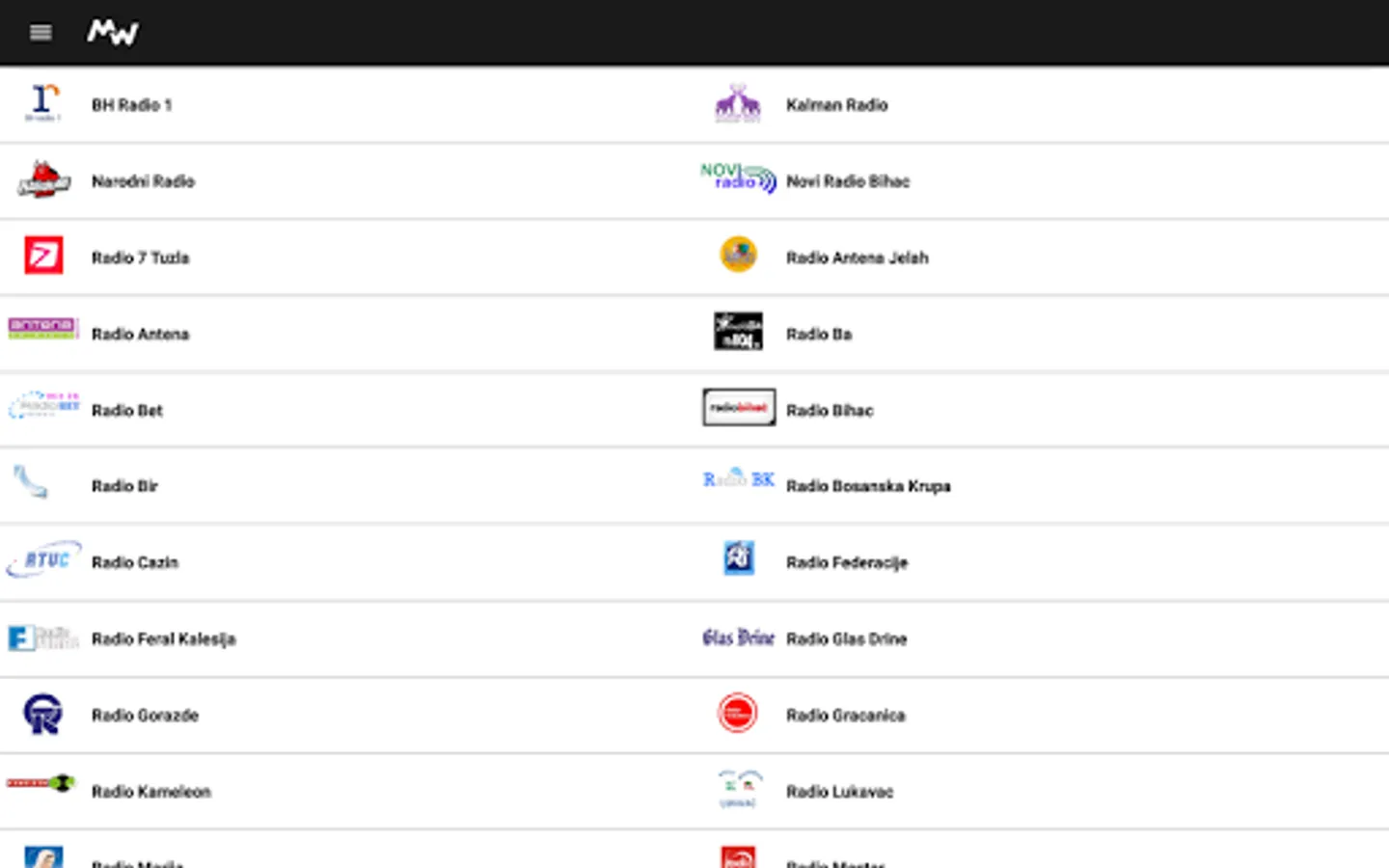The width and height of the screenshot is (1389, 868).
Task: Play Radio Gorazde station name
Action: [x=146, y=715]
